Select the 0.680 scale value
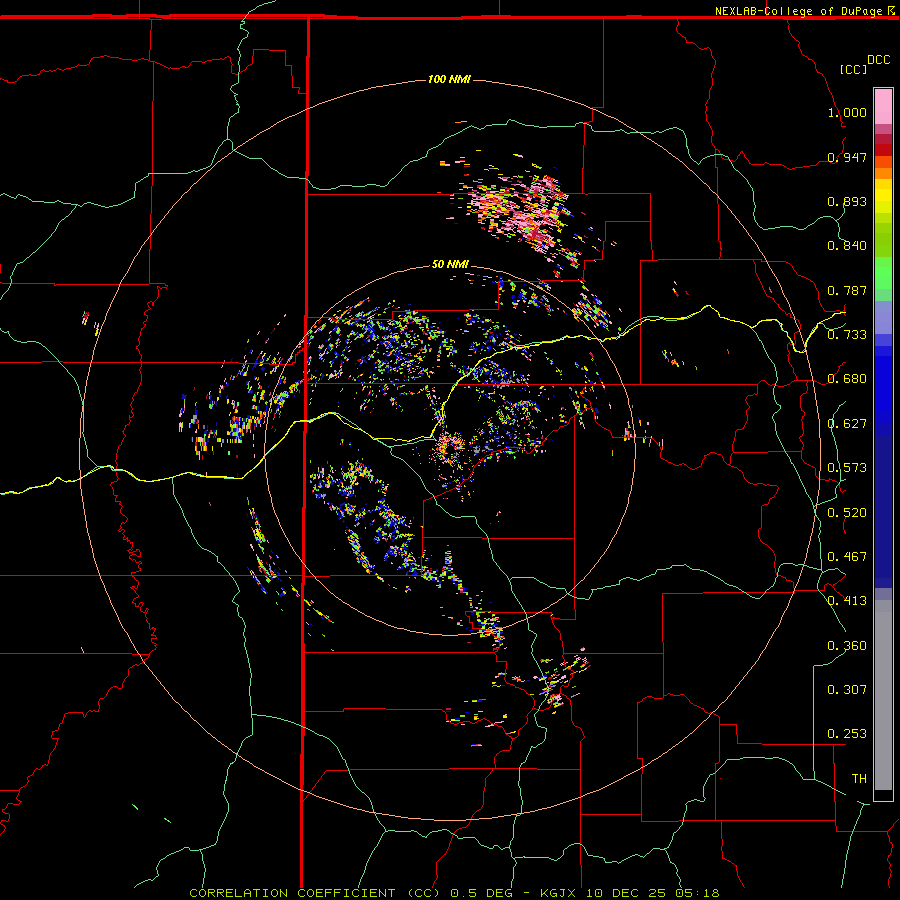This screenshot has width=900, height=900. tap(847, 379)
